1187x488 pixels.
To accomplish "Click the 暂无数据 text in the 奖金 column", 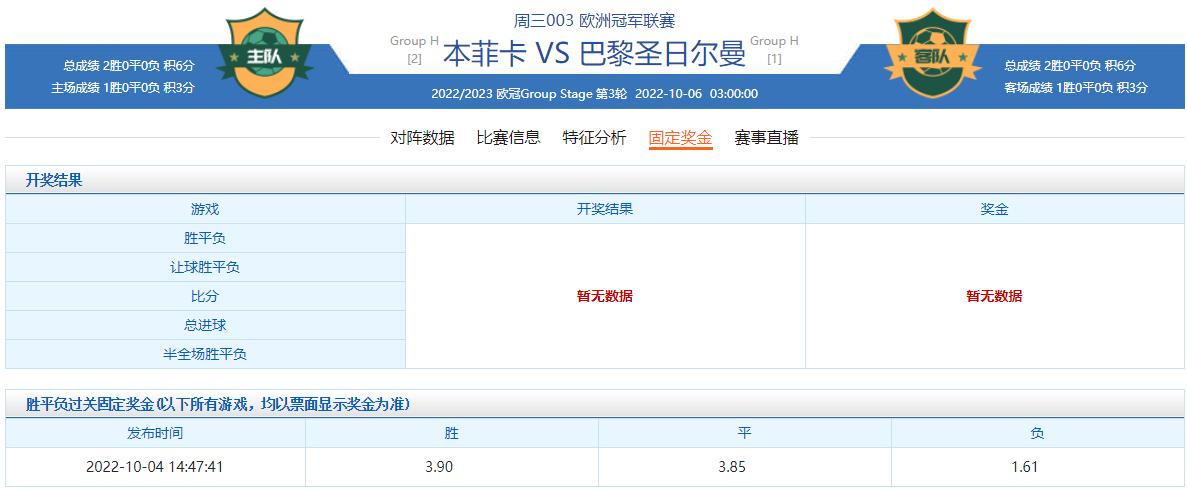I will [994, 297].
